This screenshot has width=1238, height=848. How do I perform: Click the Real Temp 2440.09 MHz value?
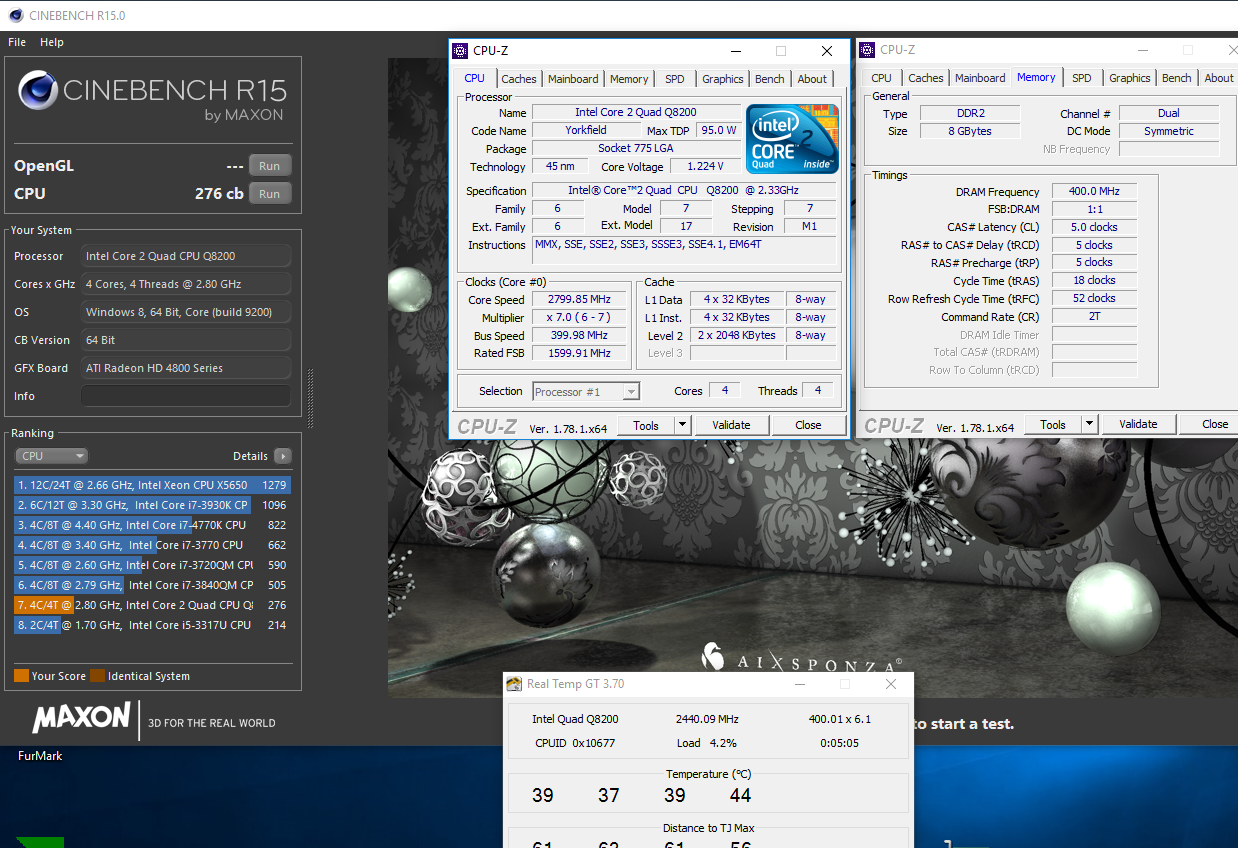point(707,719)
